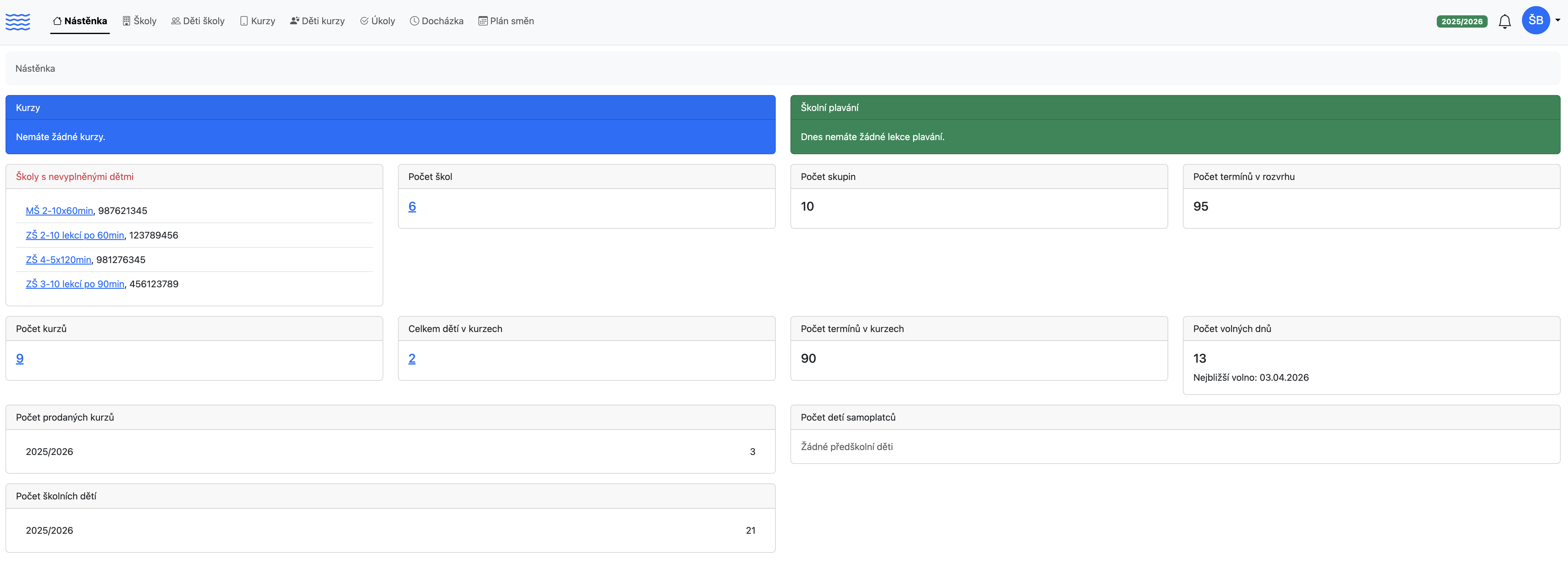Expand the profile dropdown chevron
This screenshot has width=1568, height=569.
1558,20
